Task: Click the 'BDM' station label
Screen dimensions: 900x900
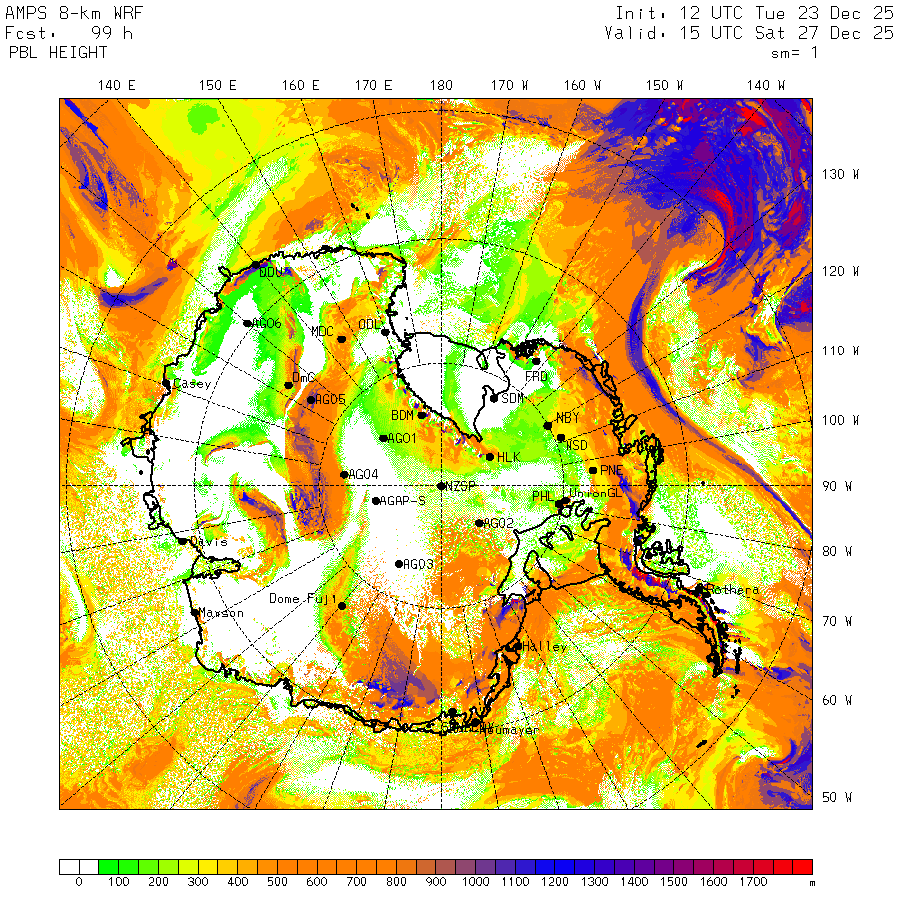Action: click(x=402, y=415)
